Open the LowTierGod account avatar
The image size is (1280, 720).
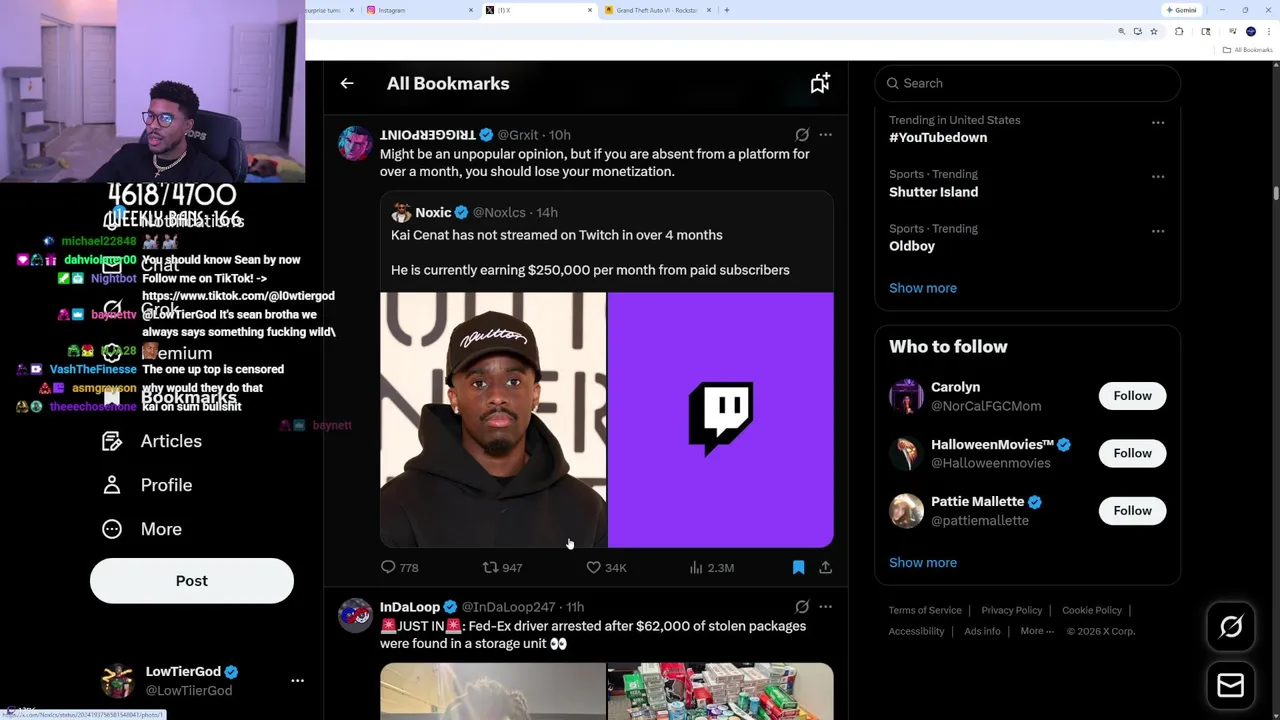tap(118, 681)
